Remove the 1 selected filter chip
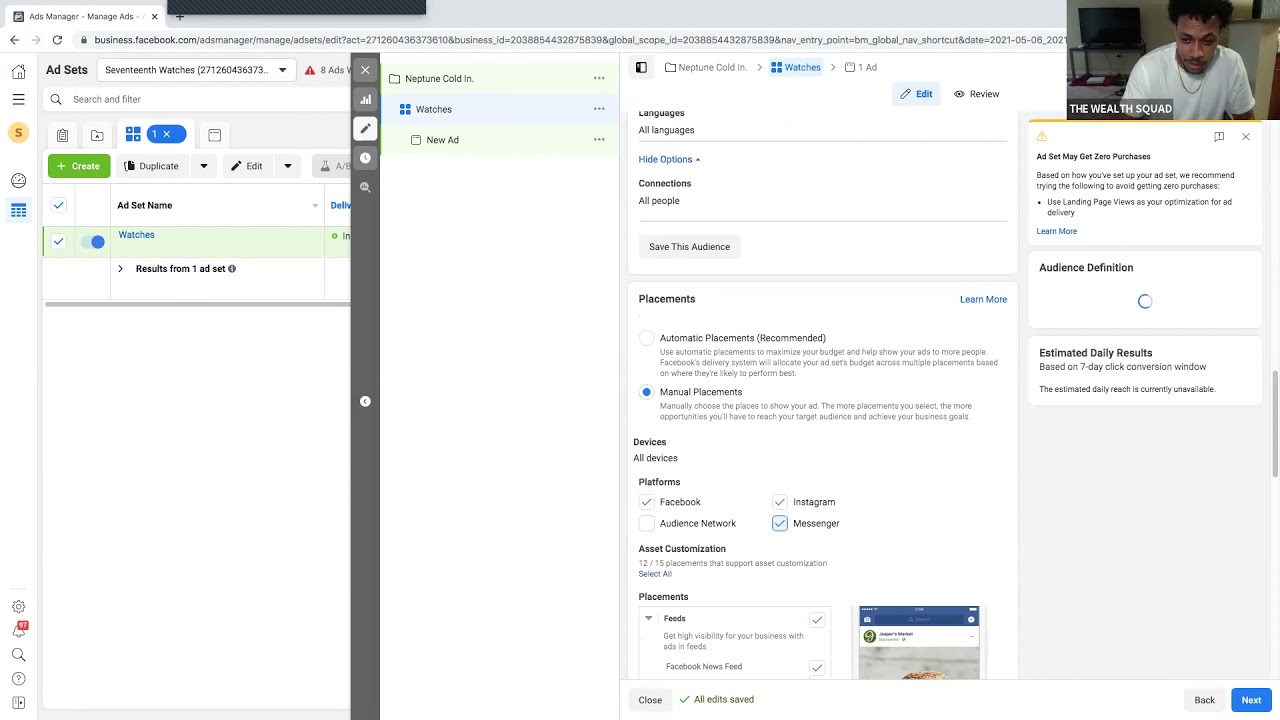This screenshot has height=720, width=1280. [x=167, y=134]
